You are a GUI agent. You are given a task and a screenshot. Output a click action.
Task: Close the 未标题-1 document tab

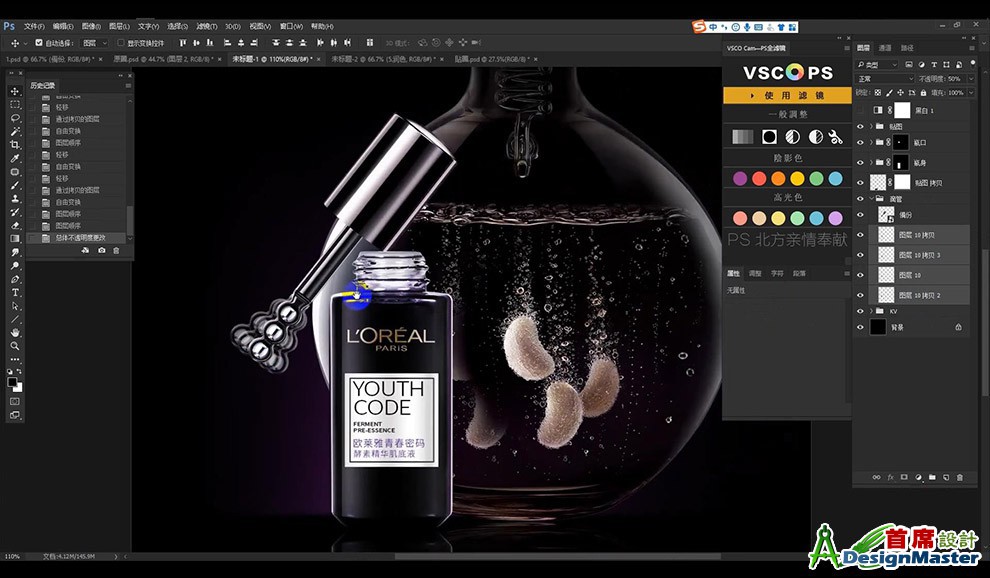click(319, 59)
